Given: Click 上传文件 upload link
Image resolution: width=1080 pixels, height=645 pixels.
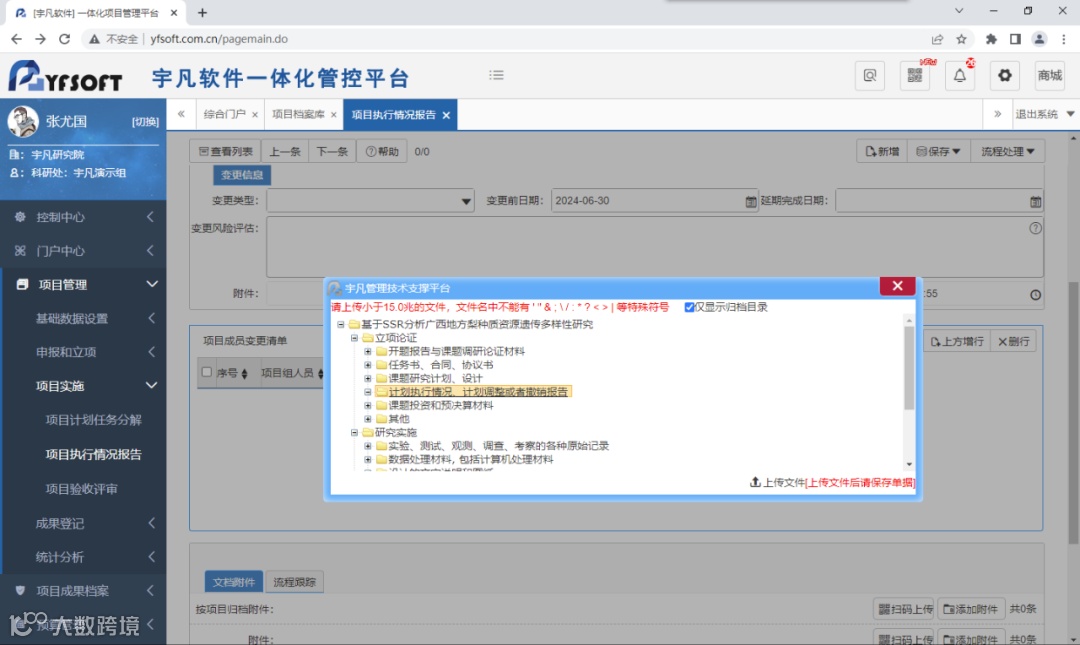Looking at the screenshot, I should click(778, 482).
